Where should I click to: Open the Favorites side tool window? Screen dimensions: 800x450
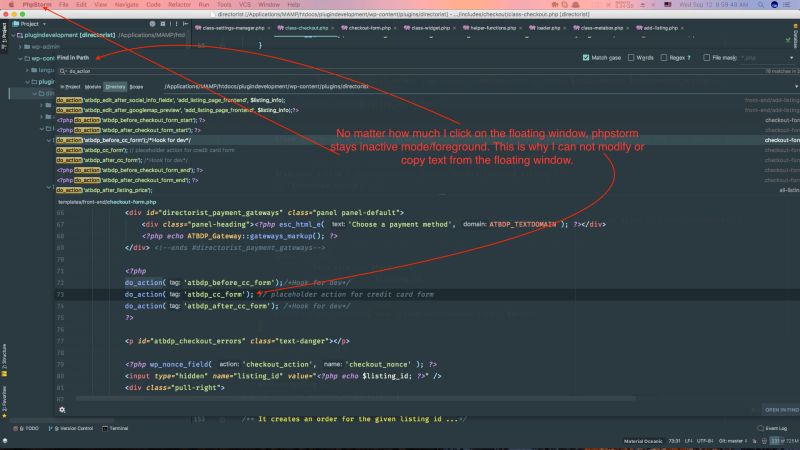(4, 402)
